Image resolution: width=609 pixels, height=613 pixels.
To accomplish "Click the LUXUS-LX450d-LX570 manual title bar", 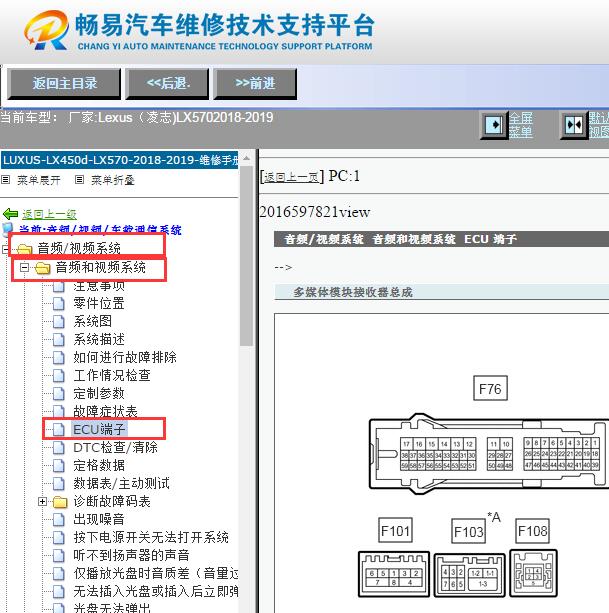I will (120, 160).
